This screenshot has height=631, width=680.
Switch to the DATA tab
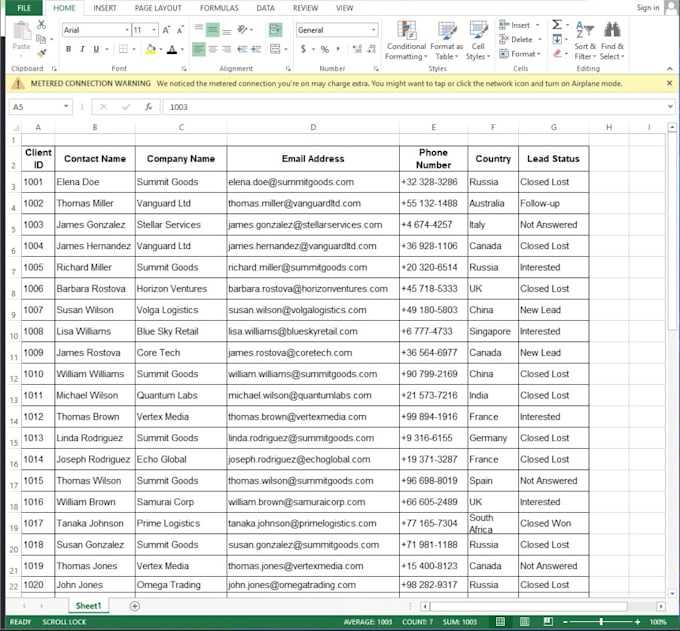point(265,8)
